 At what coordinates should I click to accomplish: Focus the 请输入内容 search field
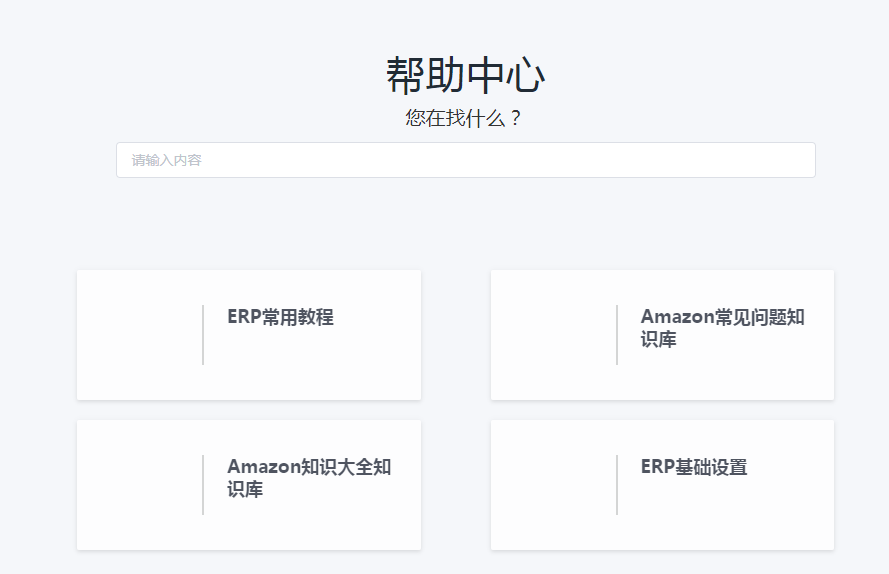coord(465,160)
